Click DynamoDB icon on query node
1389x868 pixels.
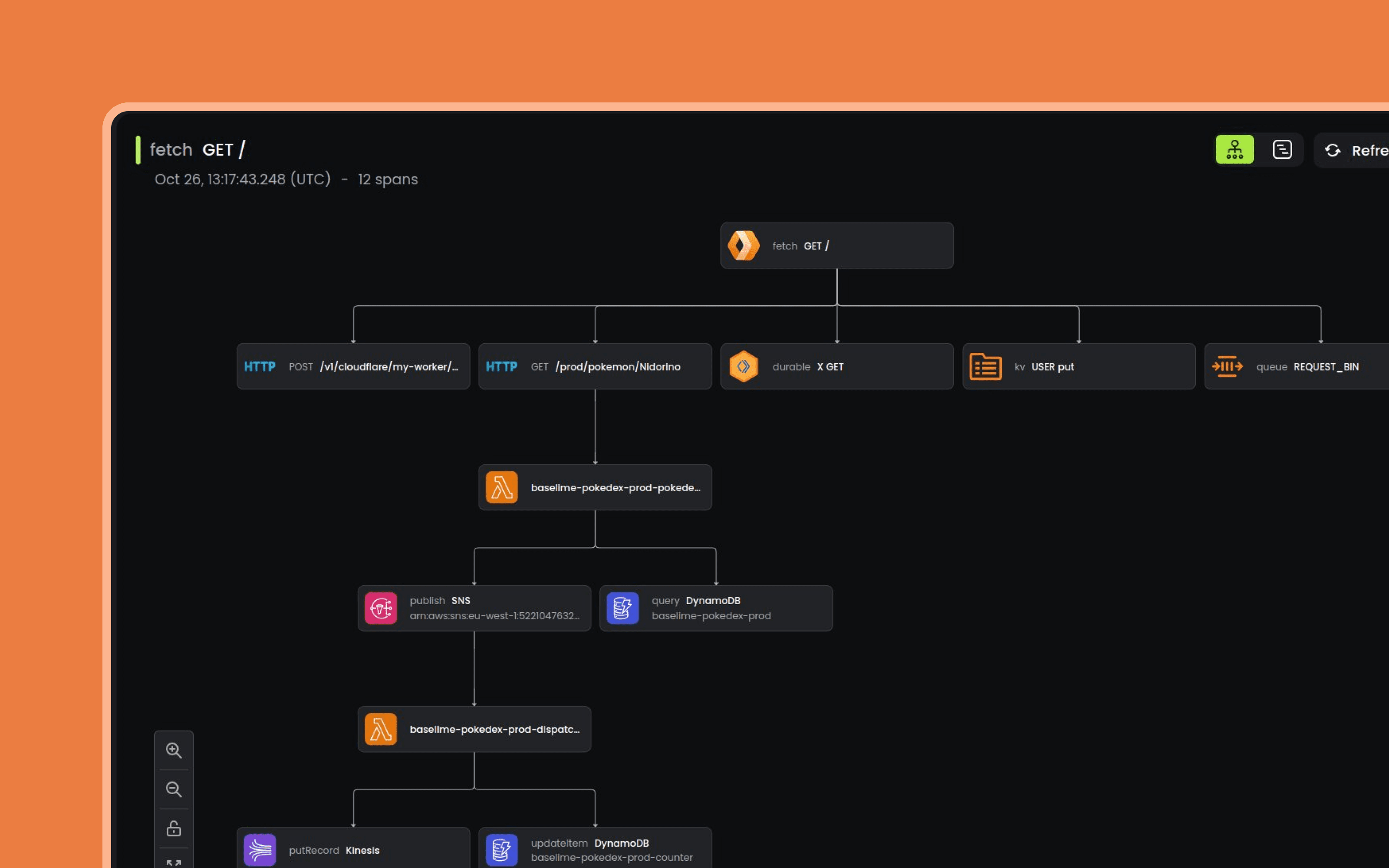pyautogui.click(x=622, y=608)
